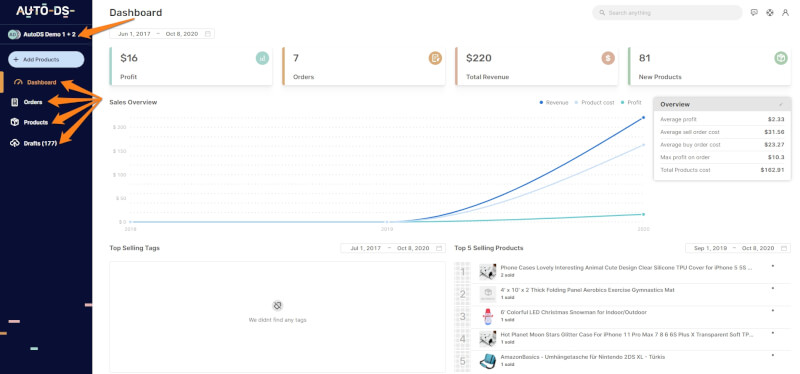Click the Add Products button
Viewport: 800px width, 374px height.
[46, 59]
